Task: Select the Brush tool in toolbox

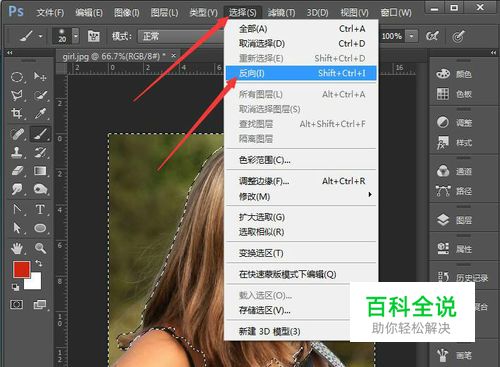Action: (x=40, y=134)
